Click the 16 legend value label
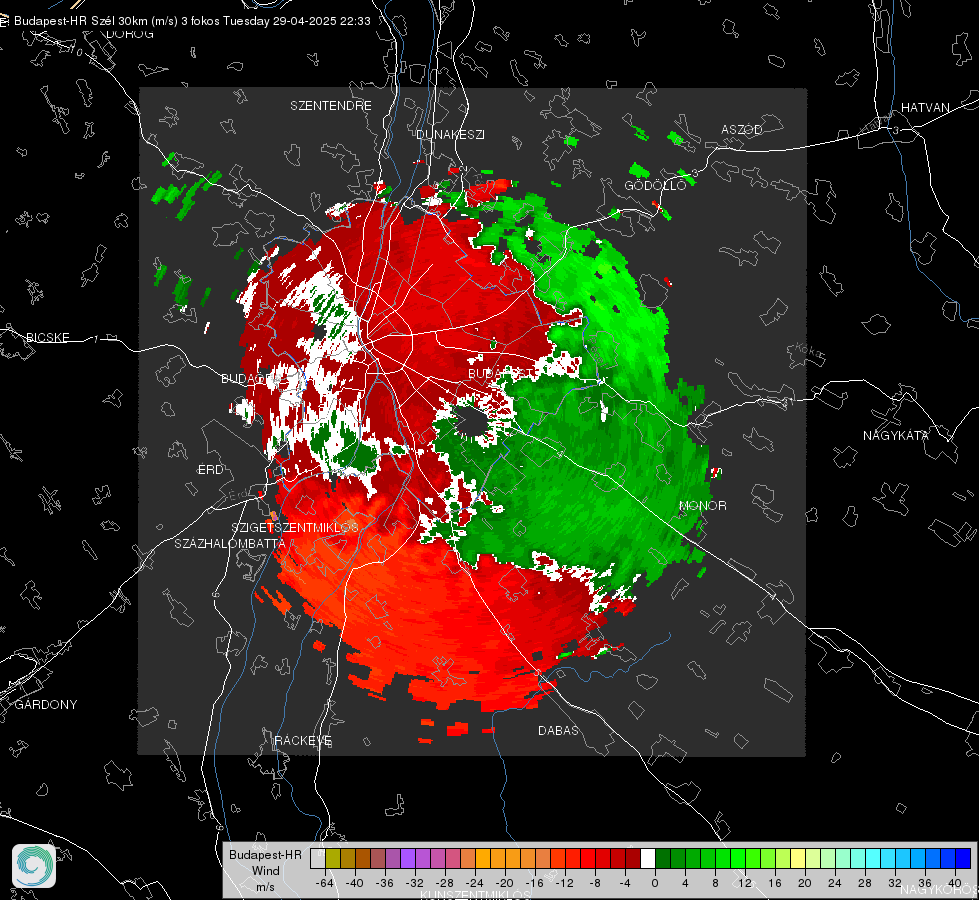 [775, 883]
